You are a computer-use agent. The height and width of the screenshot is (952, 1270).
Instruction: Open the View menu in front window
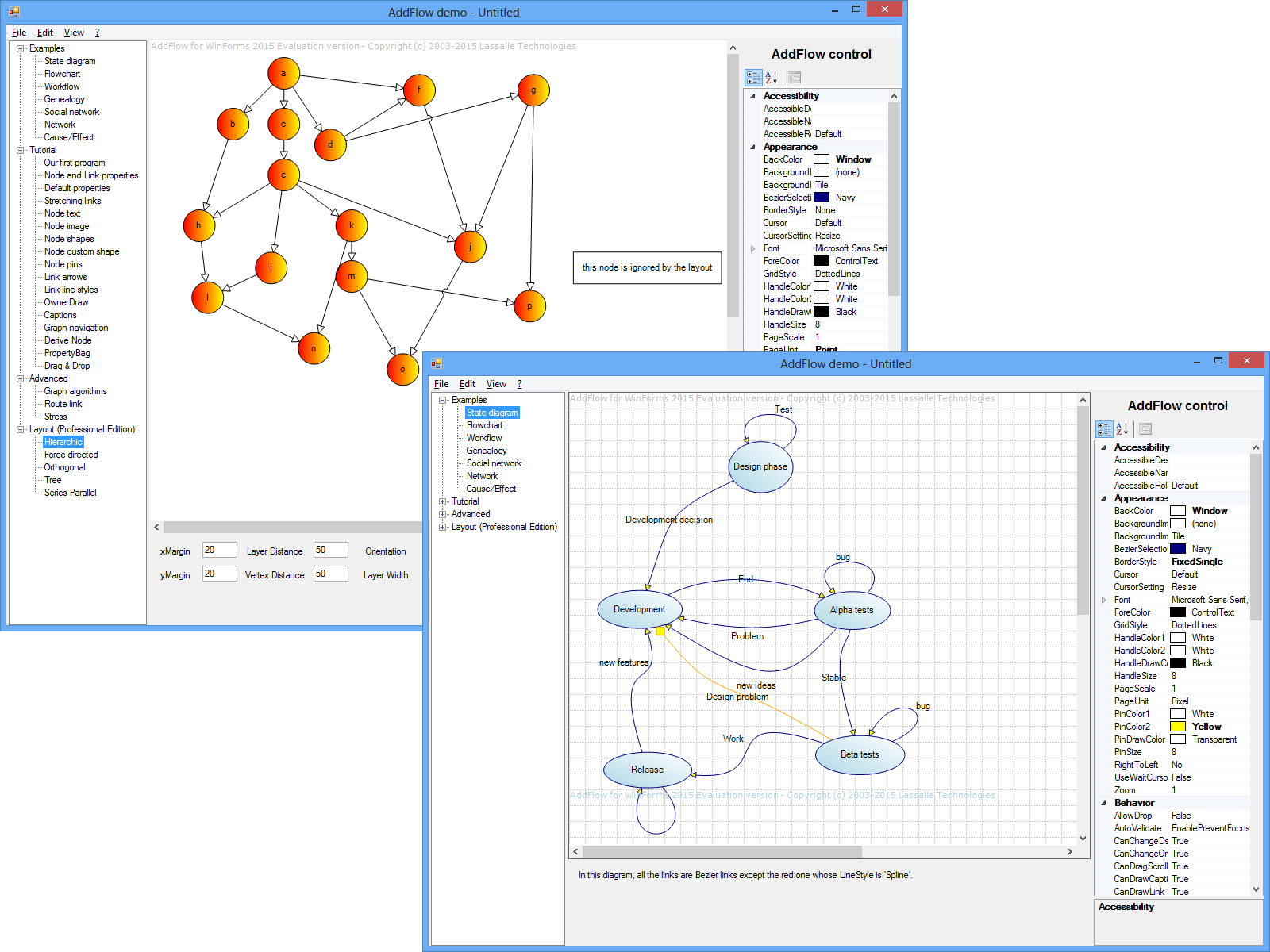[496, 383]
